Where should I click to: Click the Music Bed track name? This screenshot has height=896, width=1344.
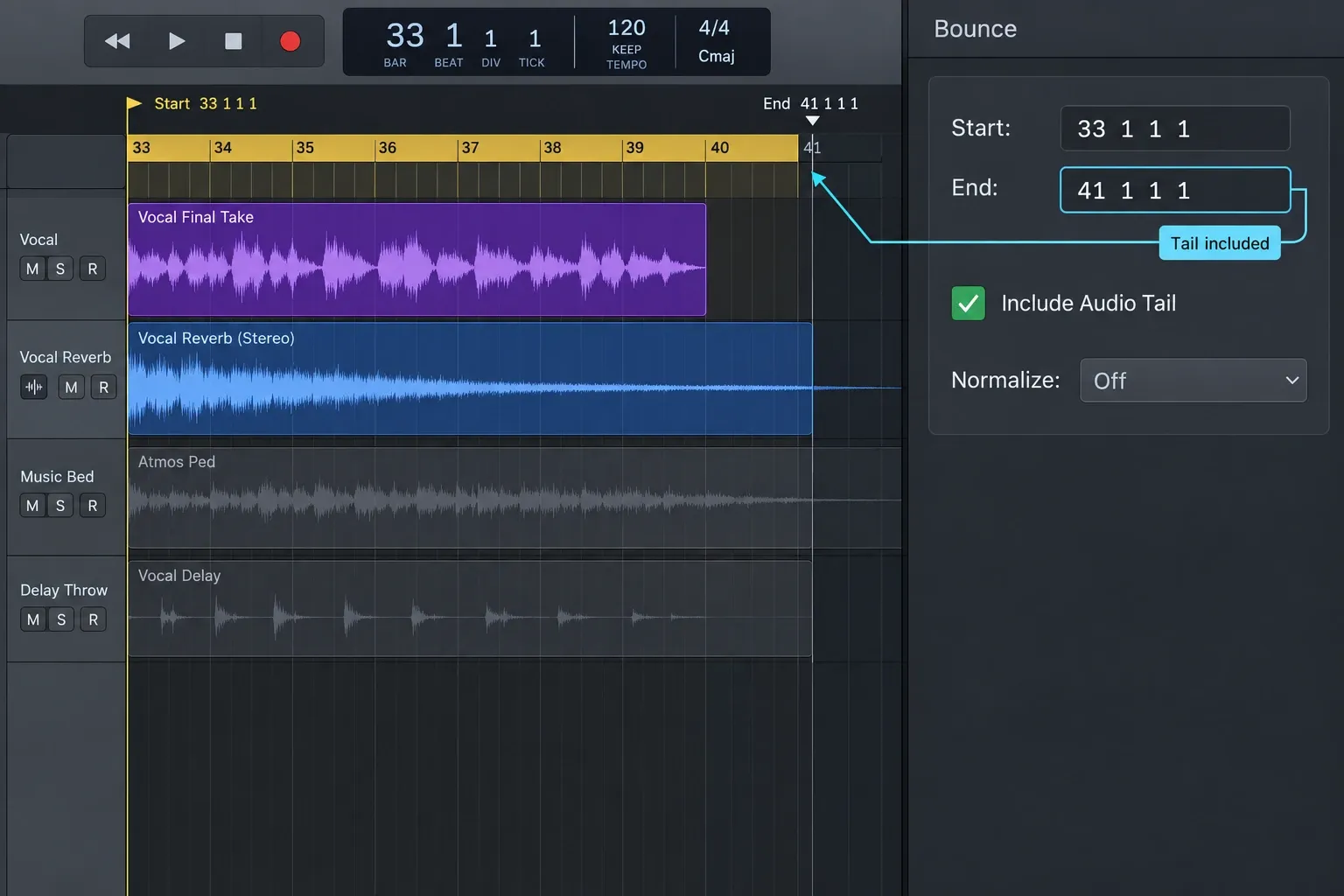tap(57, 477)
